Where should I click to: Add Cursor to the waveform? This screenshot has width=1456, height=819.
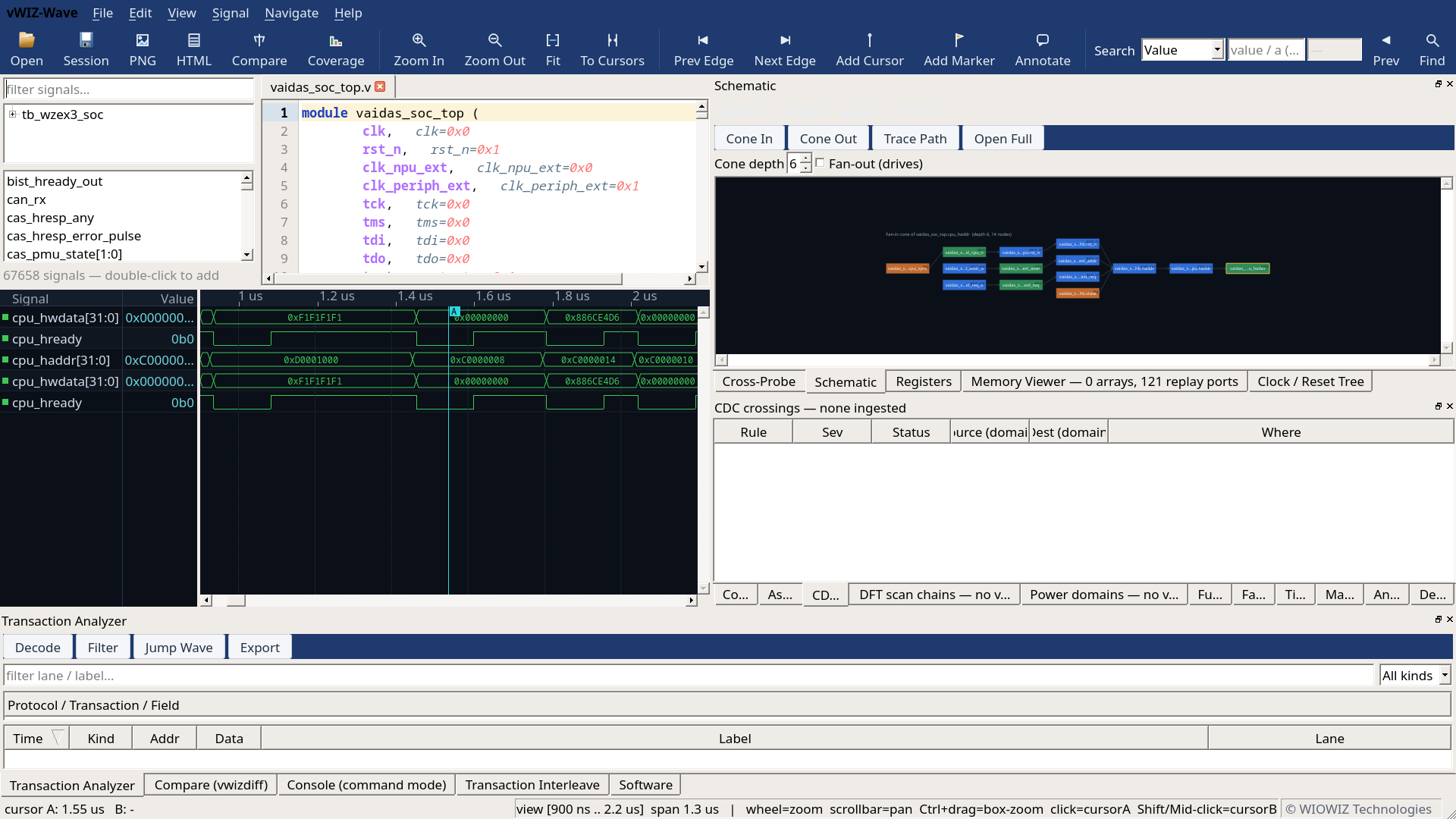tap(870, 49)
